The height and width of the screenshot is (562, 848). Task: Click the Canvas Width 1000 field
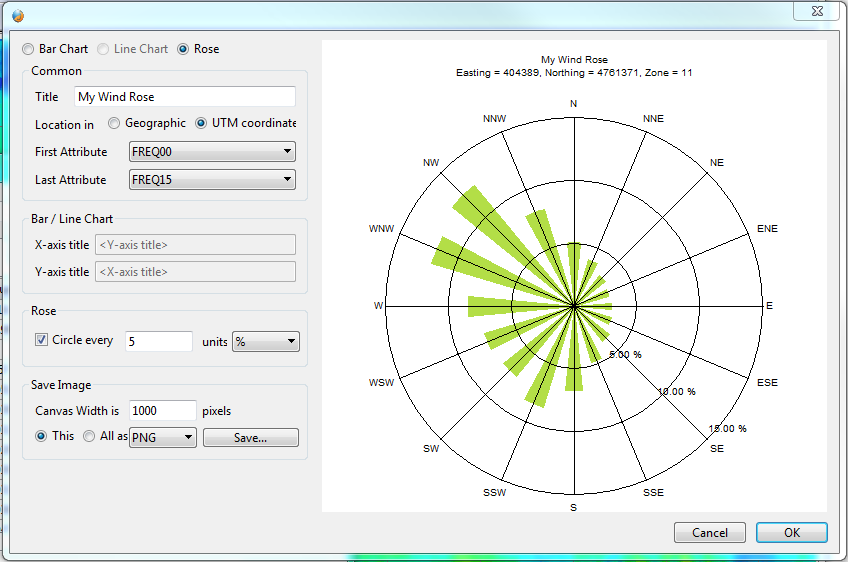pos(162,411)
